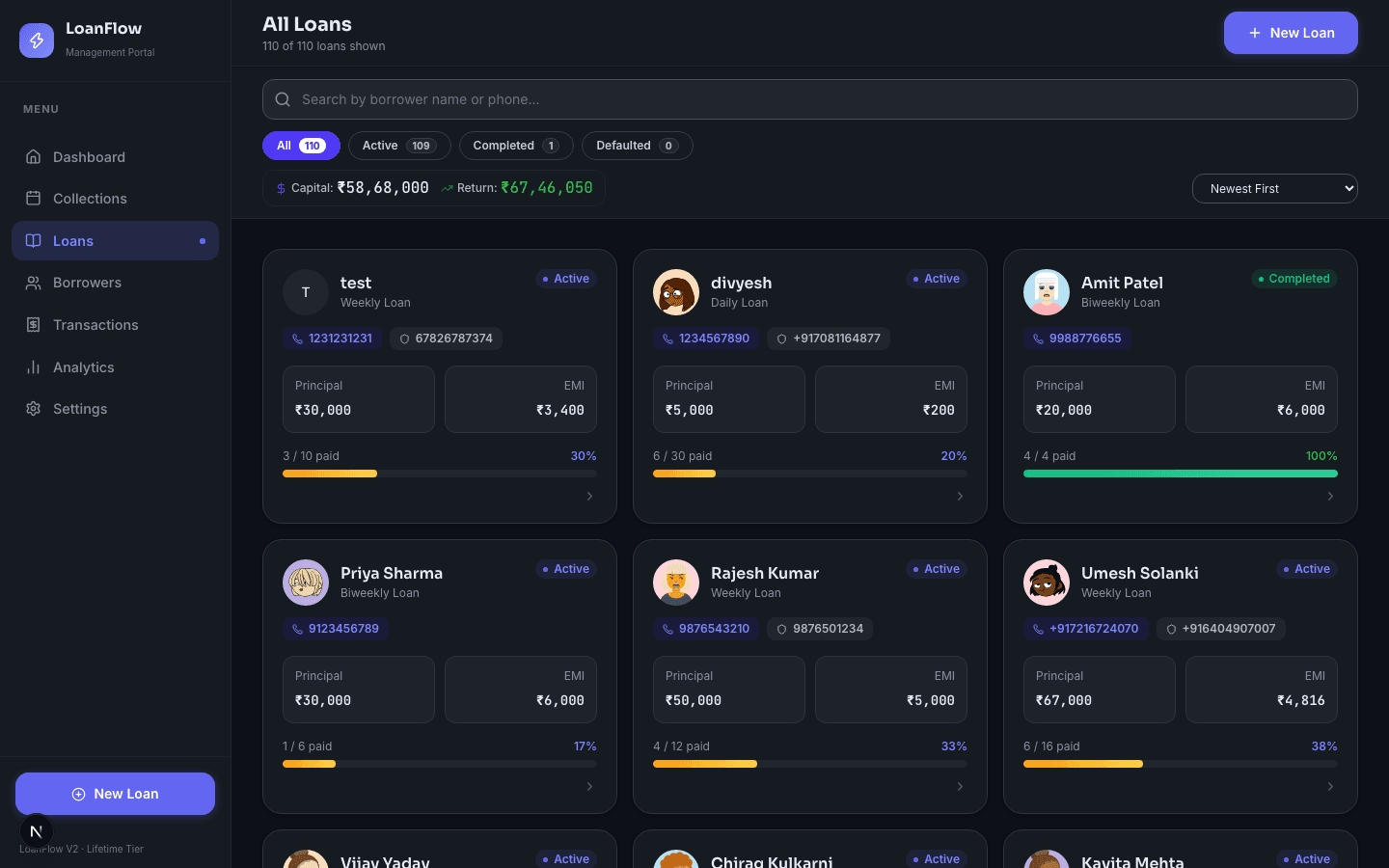Click Priya Sharma's avatar picture
This screenshot has height=868, width=1389.
click(x=306, y=583)
